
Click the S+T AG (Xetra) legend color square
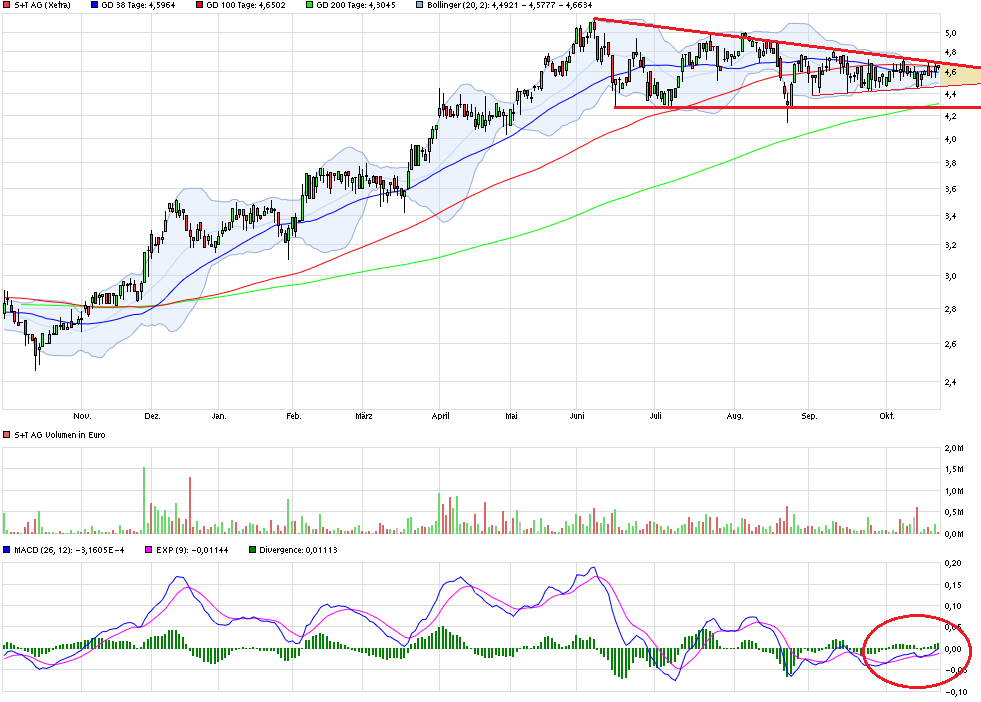(6, 6)
